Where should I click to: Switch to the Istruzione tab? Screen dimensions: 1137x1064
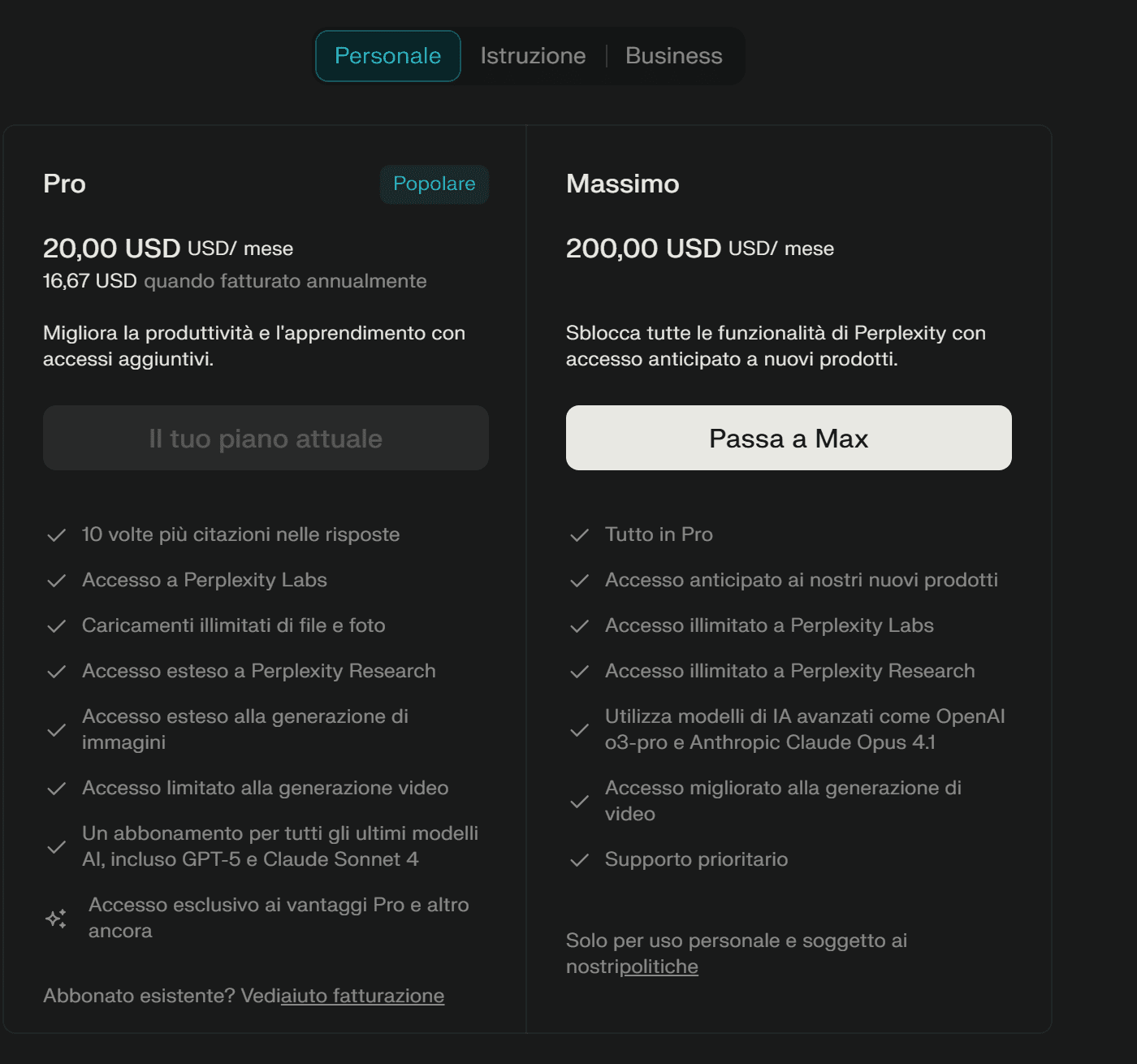tap(533, 56)
